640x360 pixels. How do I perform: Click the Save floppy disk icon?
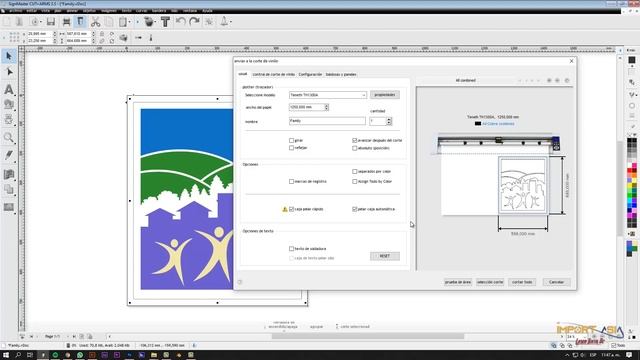[x=51, y=22]
